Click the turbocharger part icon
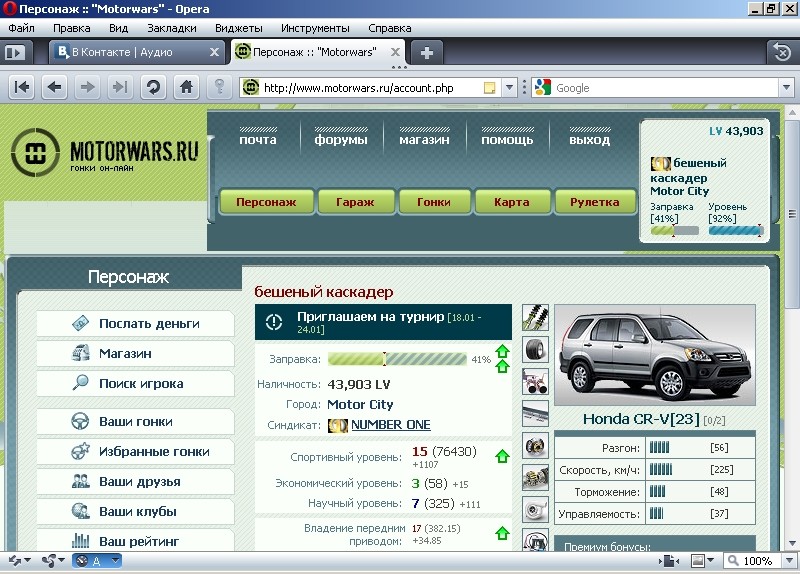This screenshot has height=574, width=800. click(535, 509)
